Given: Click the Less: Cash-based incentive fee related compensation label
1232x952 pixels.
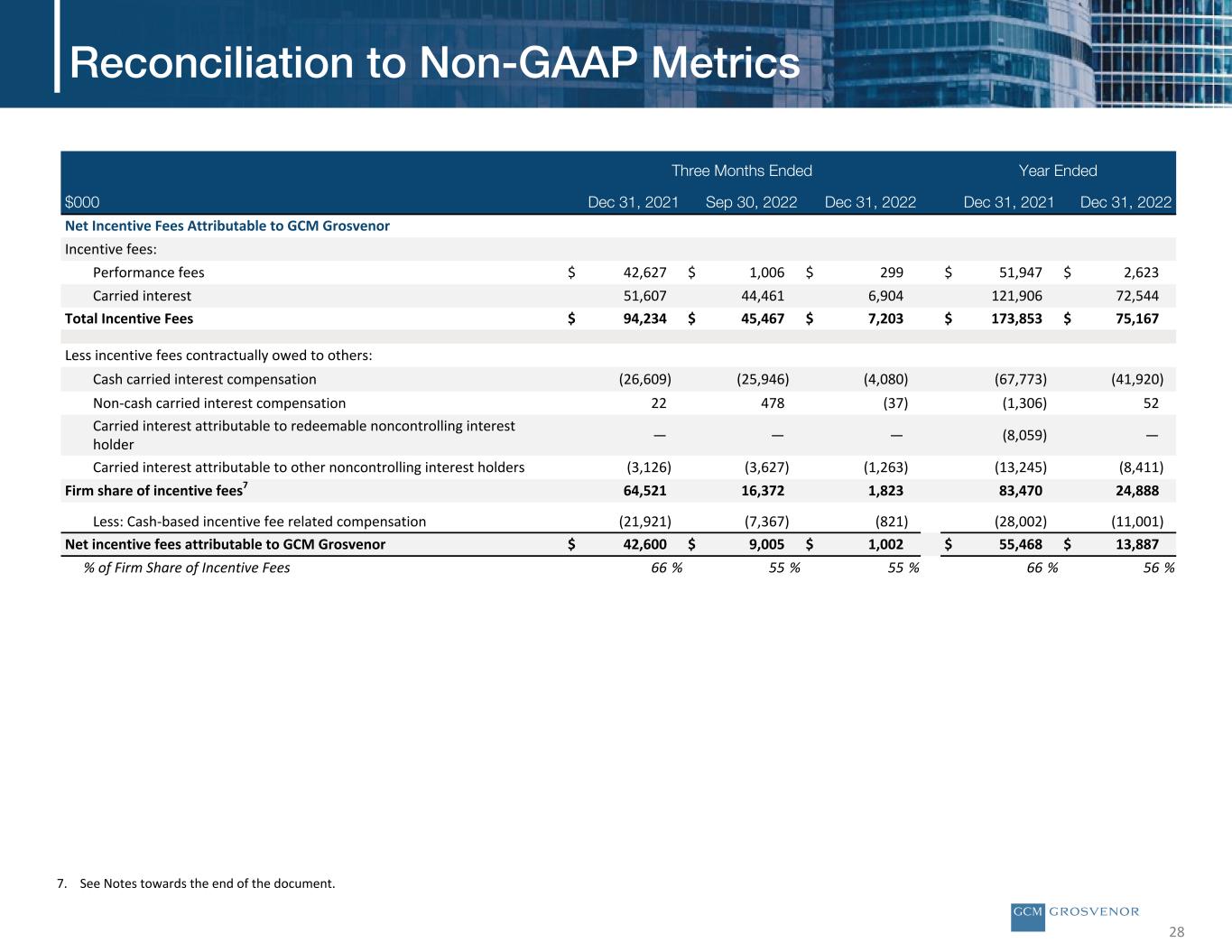Looking at the screenshot, I should 259,521.
